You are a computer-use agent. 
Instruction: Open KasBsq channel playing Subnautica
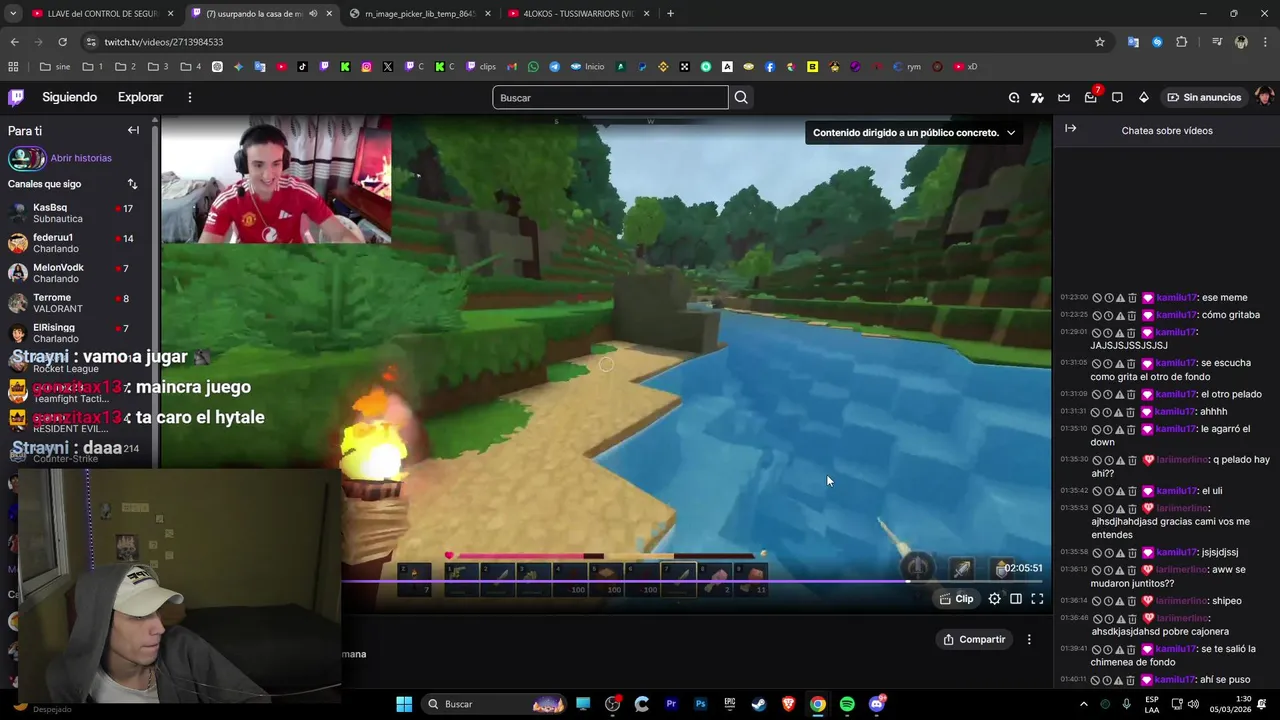(75, 213)
